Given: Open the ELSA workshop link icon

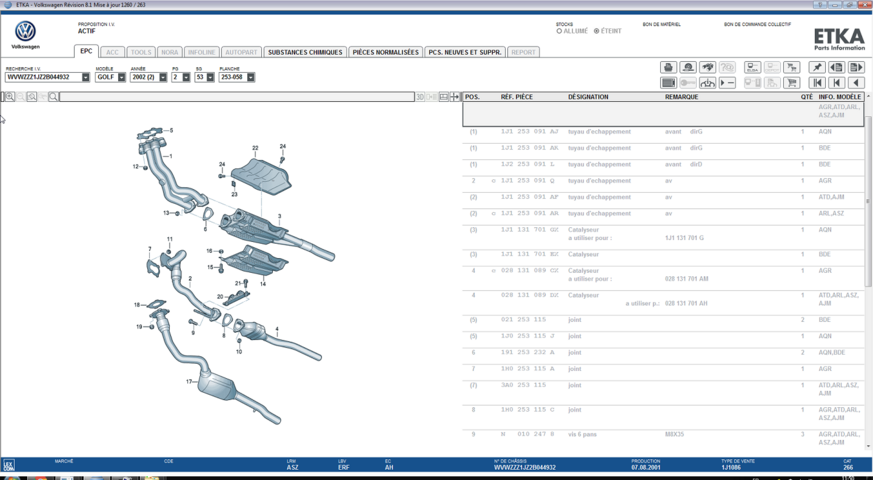Looking at the screenshot, I should click(753, 67).
